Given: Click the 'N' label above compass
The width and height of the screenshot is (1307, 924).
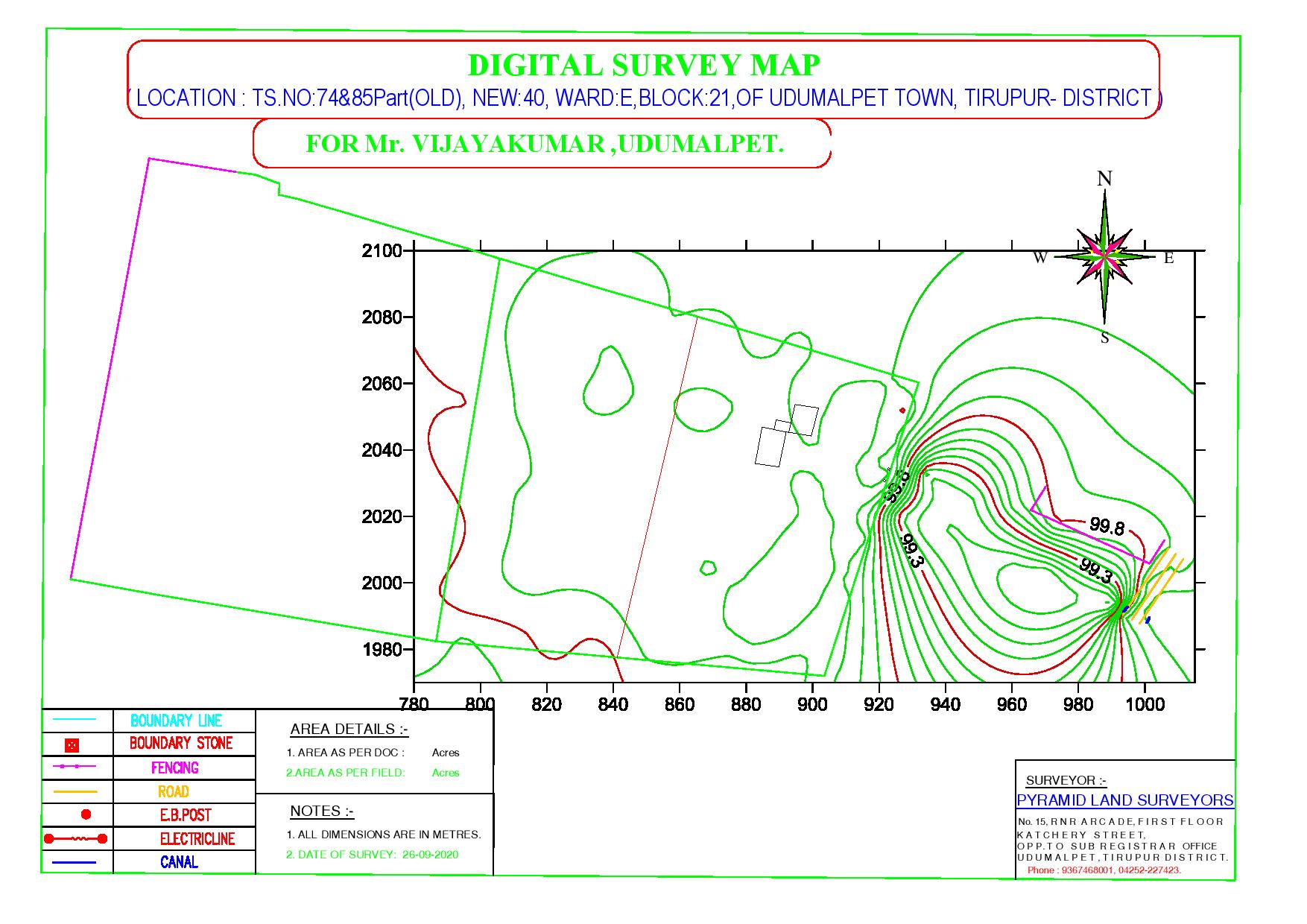Looking at the screenshot, I should (x=1104, y=179).
